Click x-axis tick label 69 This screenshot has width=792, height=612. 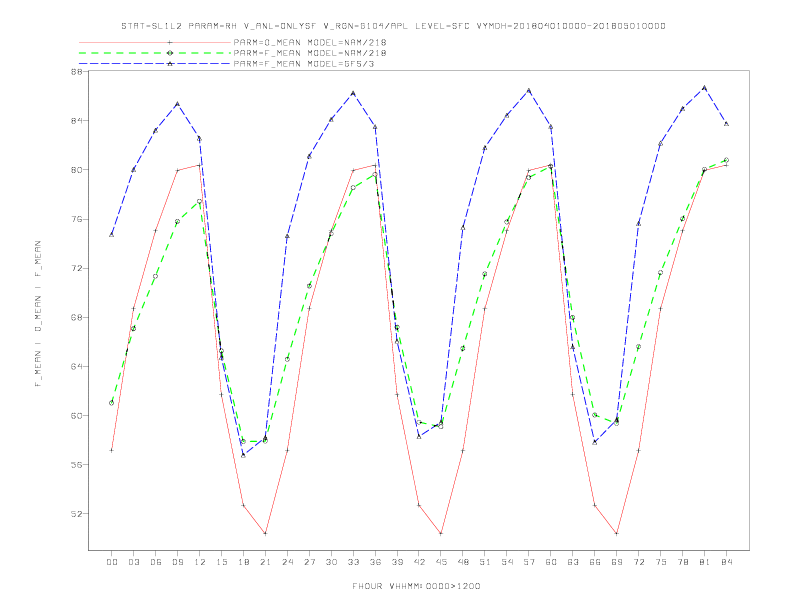coord(617,562)
